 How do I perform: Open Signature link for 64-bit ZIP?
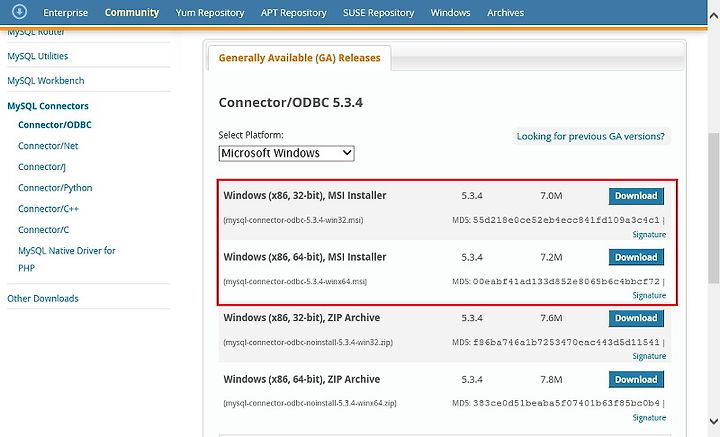pos(649,418)
